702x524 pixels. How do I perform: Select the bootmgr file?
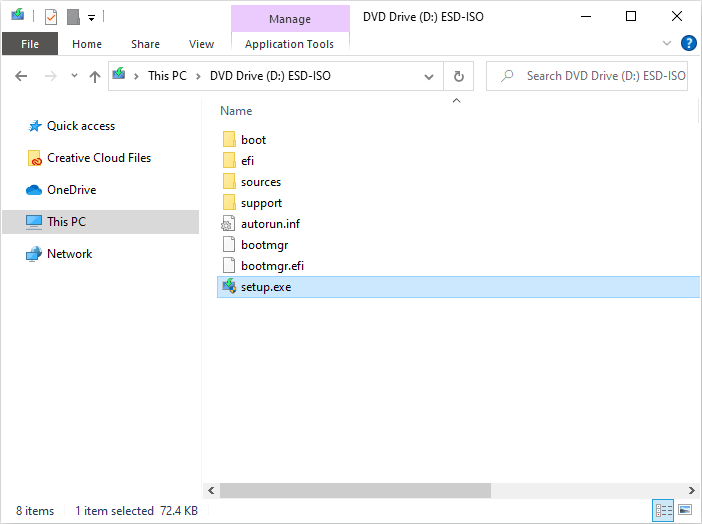[x=265, y=245]
